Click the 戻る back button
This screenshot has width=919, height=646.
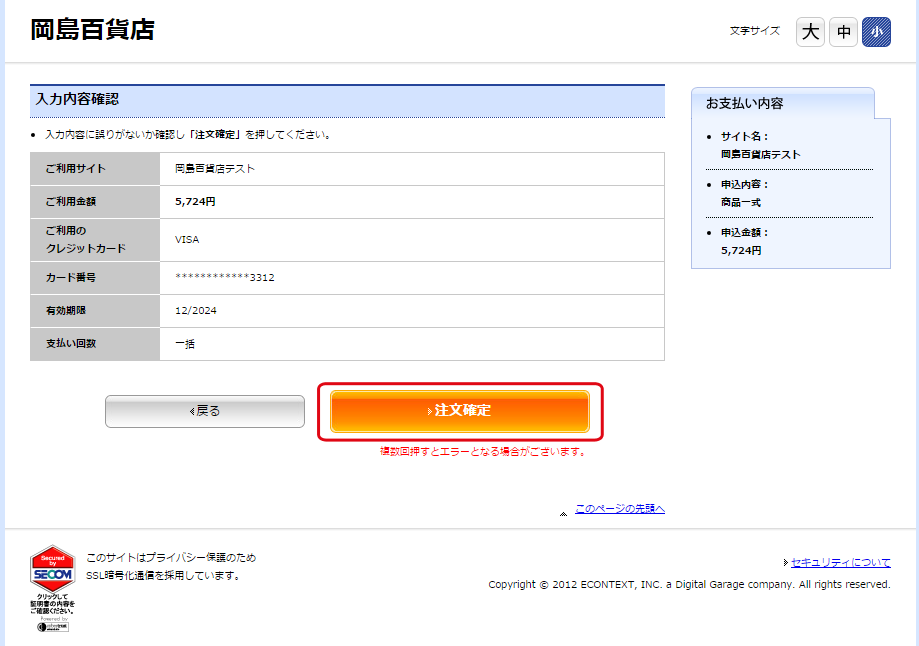pos(205,411)
